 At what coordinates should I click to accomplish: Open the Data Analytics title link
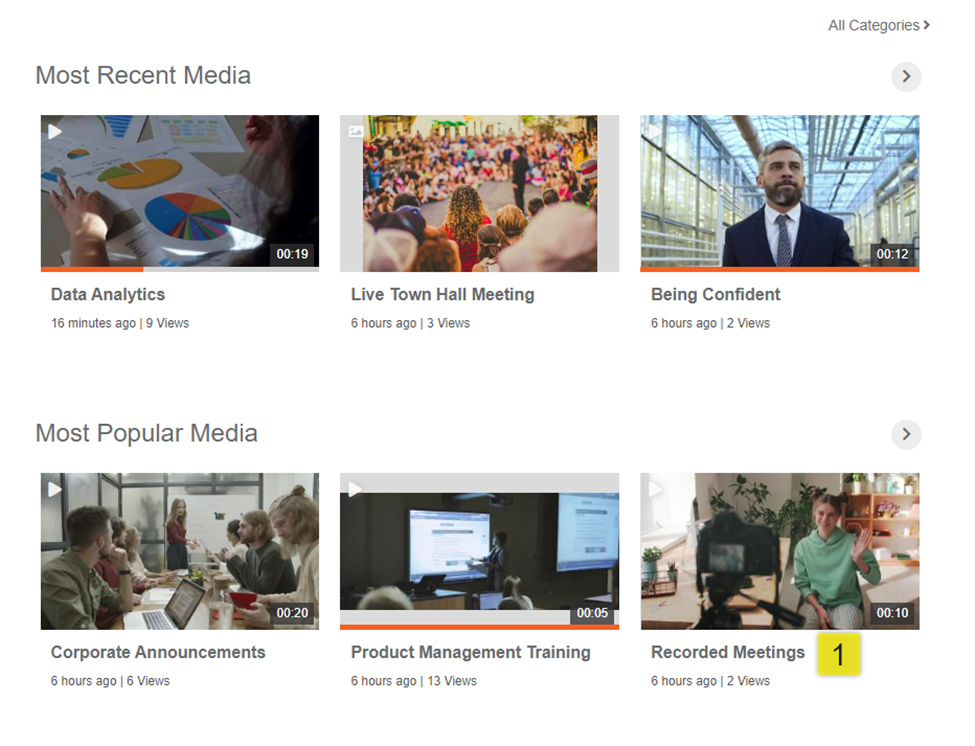click(x=108, y=295)
